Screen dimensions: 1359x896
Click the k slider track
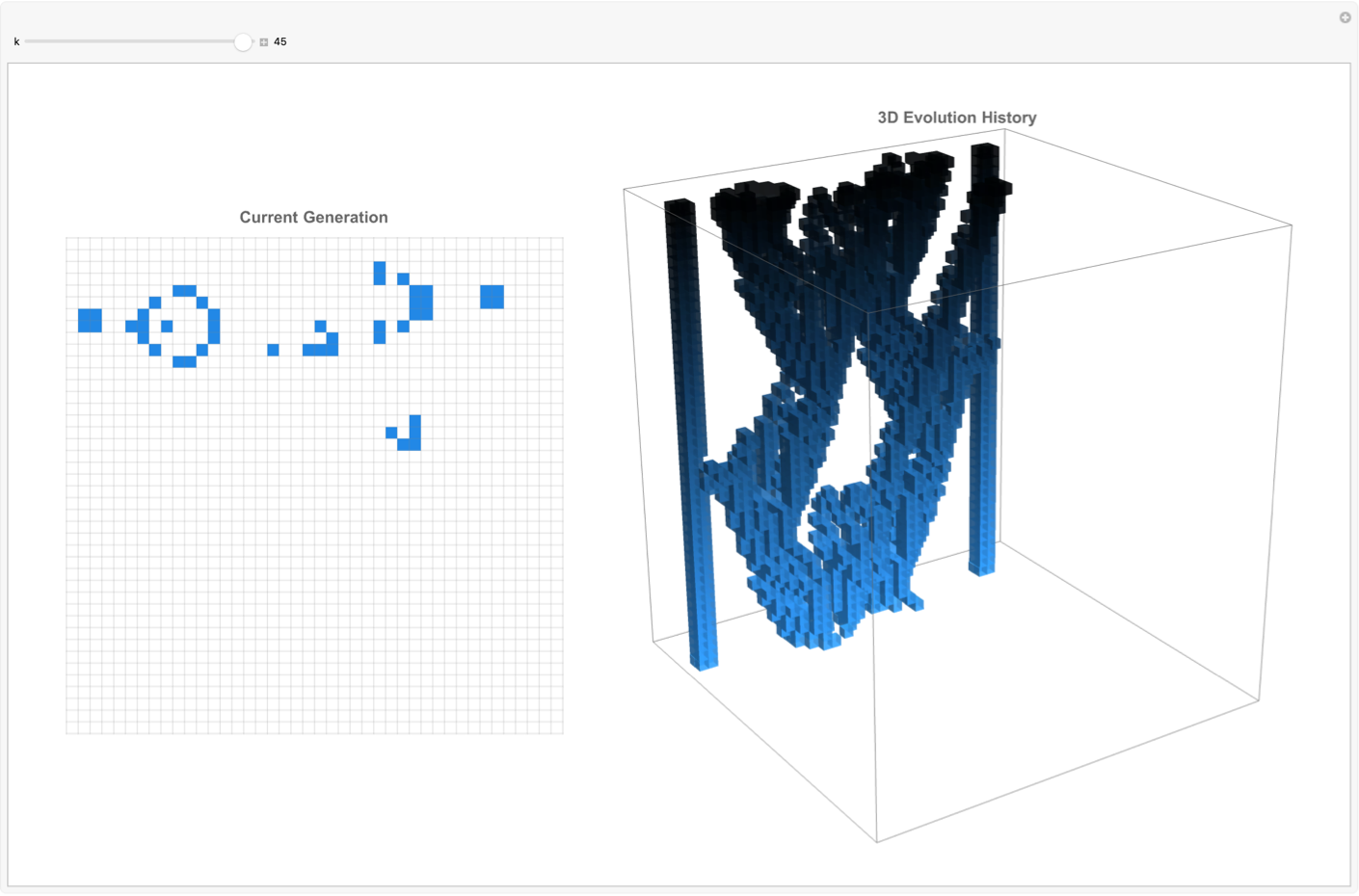point(139,41)
